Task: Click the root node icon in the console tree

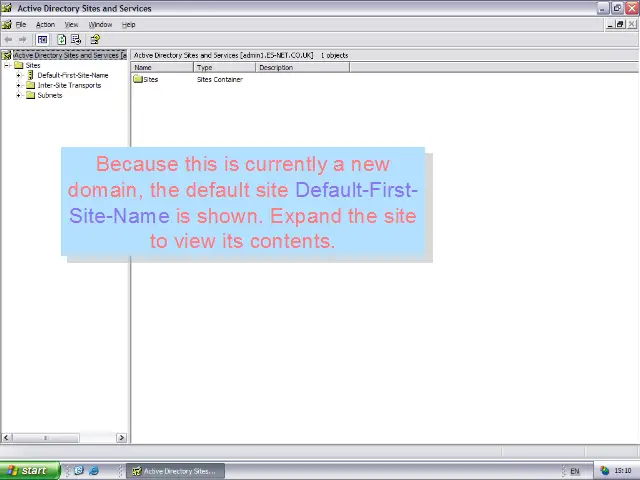Action: (7, 55)
